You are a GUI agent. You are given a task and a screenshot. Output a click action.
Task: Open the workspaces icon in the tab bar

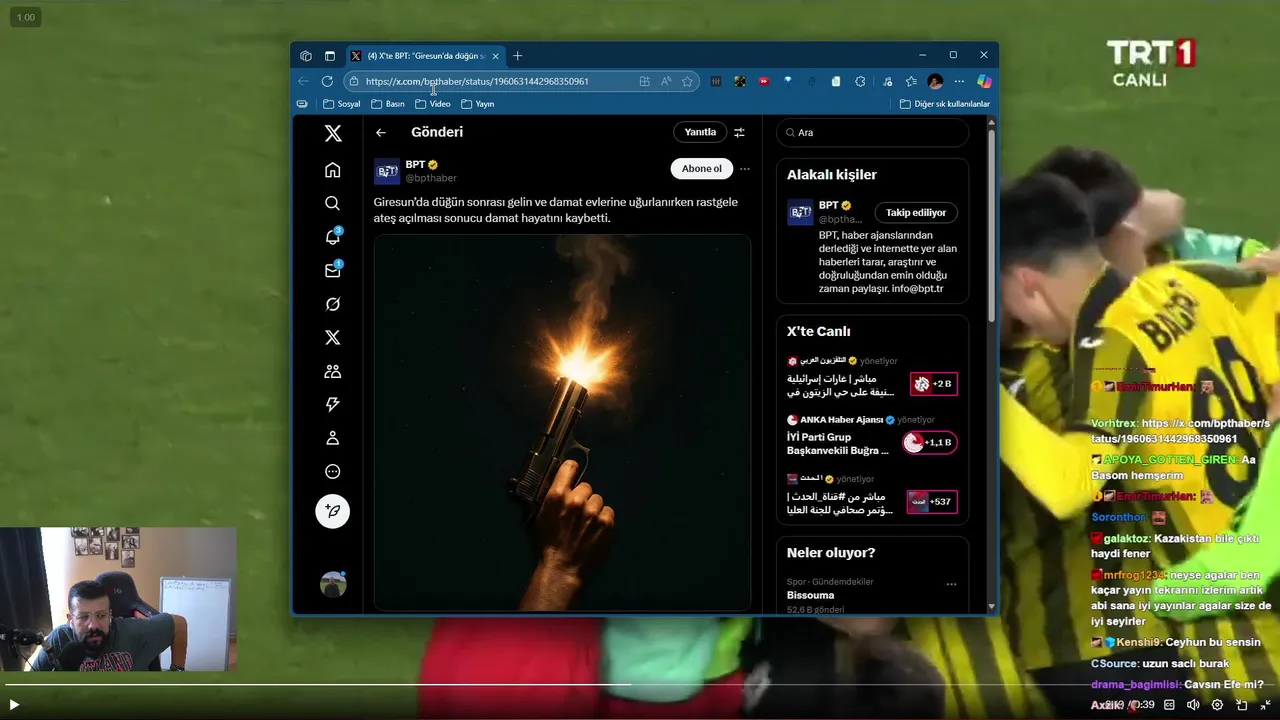[x=306, y=56]
